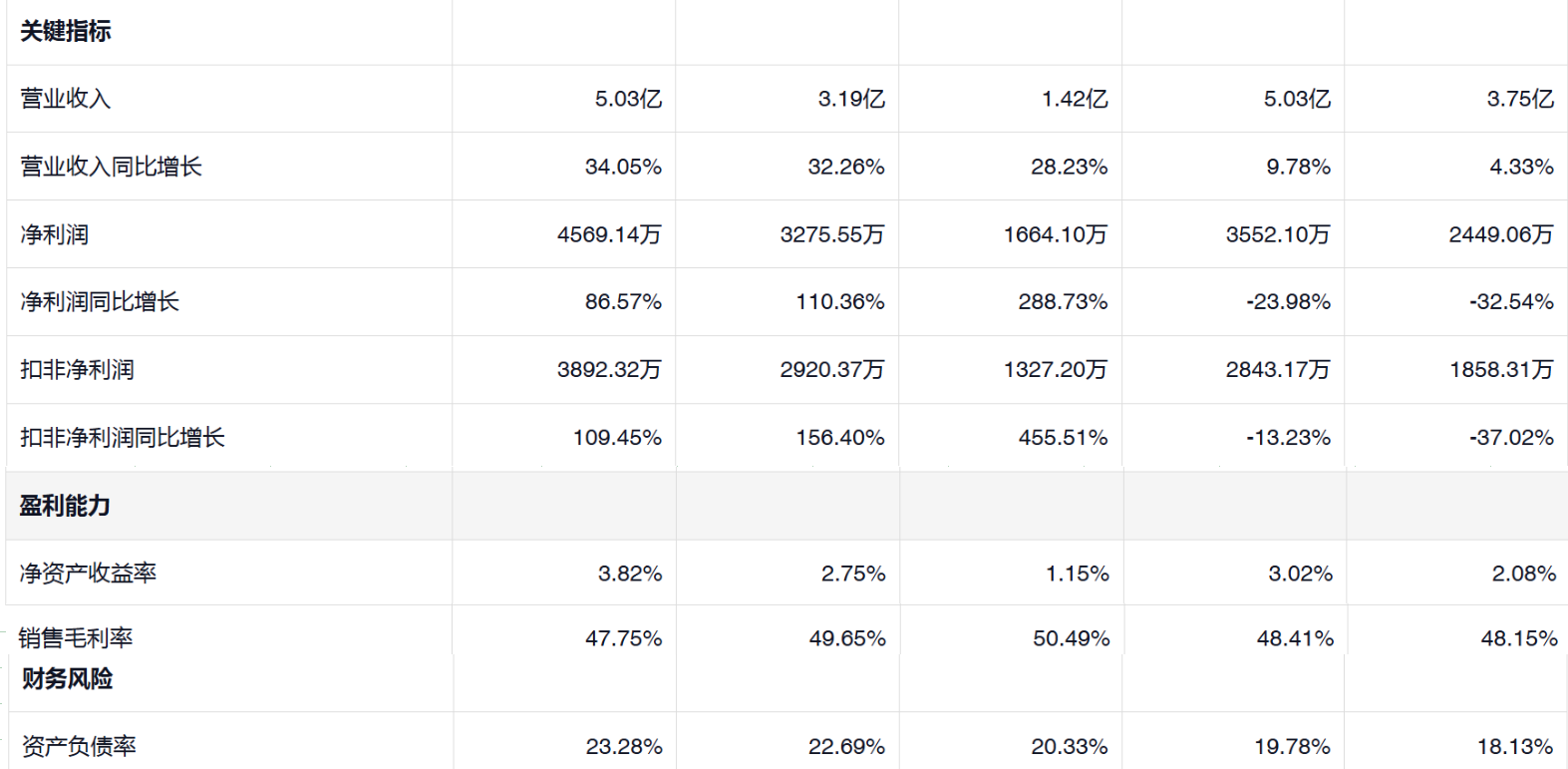
Task: Select the 455.51% cell
Action: (x=1063, y=437)
